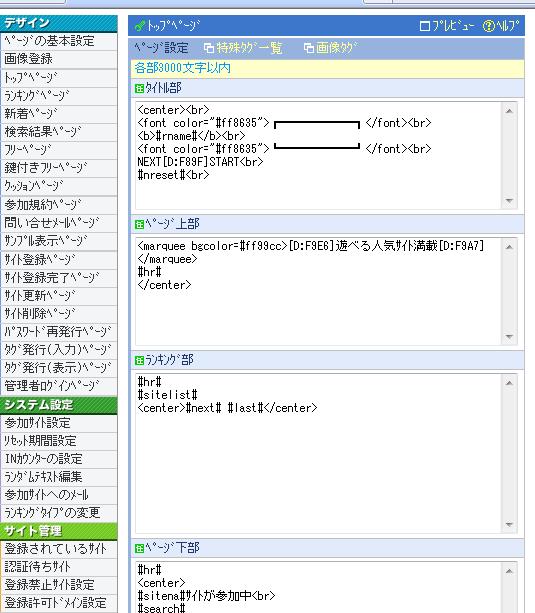This screenshot has width=535, height=613.
Task: Click タイトル部 scrollbar up arrow
Action: coord(509,111)
